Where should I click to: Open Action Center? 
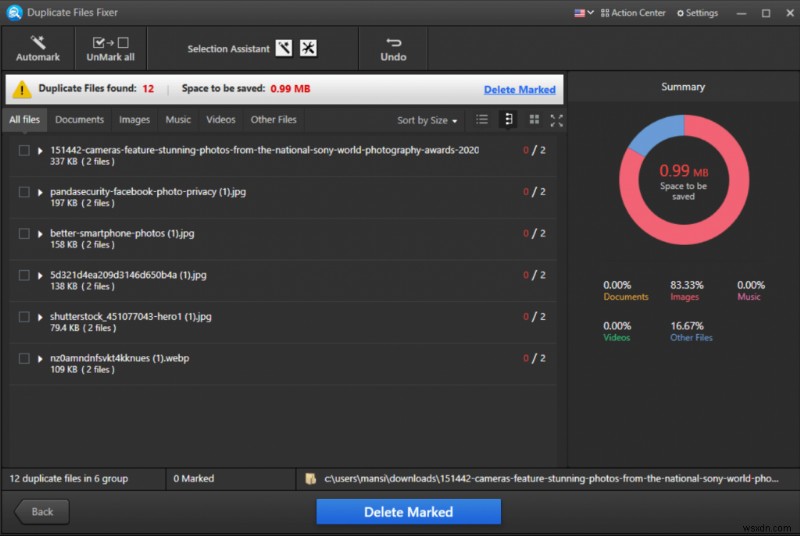pos(633,13)
